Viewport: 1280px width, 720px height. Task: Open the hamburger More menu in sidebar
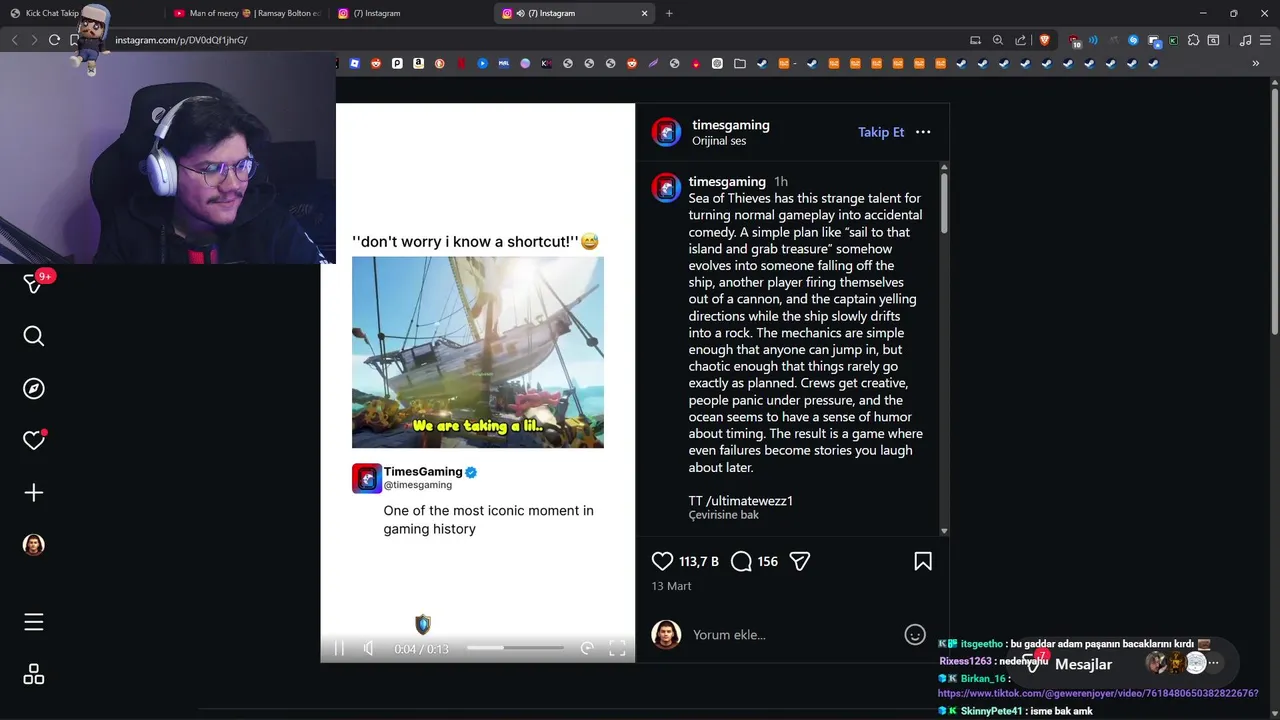(34, 622)
